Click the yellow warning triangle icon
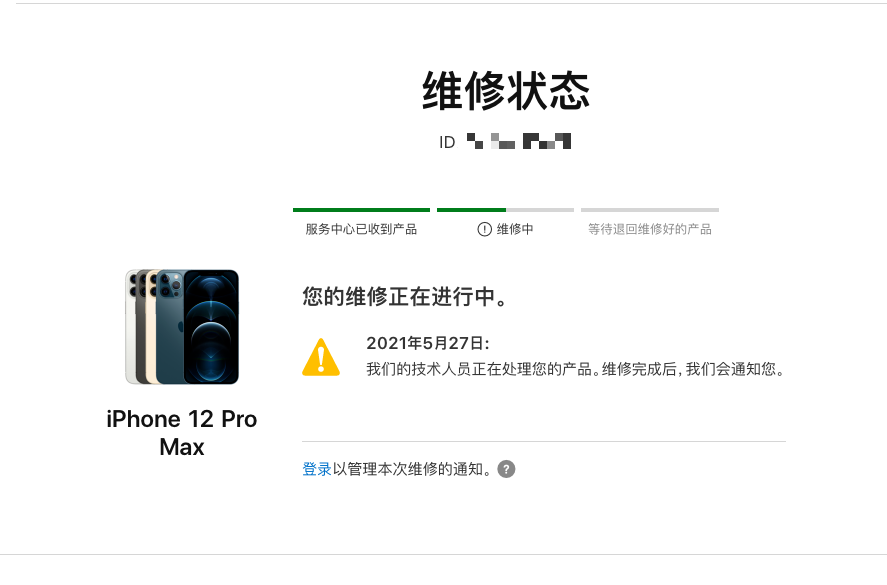The image size is (887, 585). [x=321, y=357]
